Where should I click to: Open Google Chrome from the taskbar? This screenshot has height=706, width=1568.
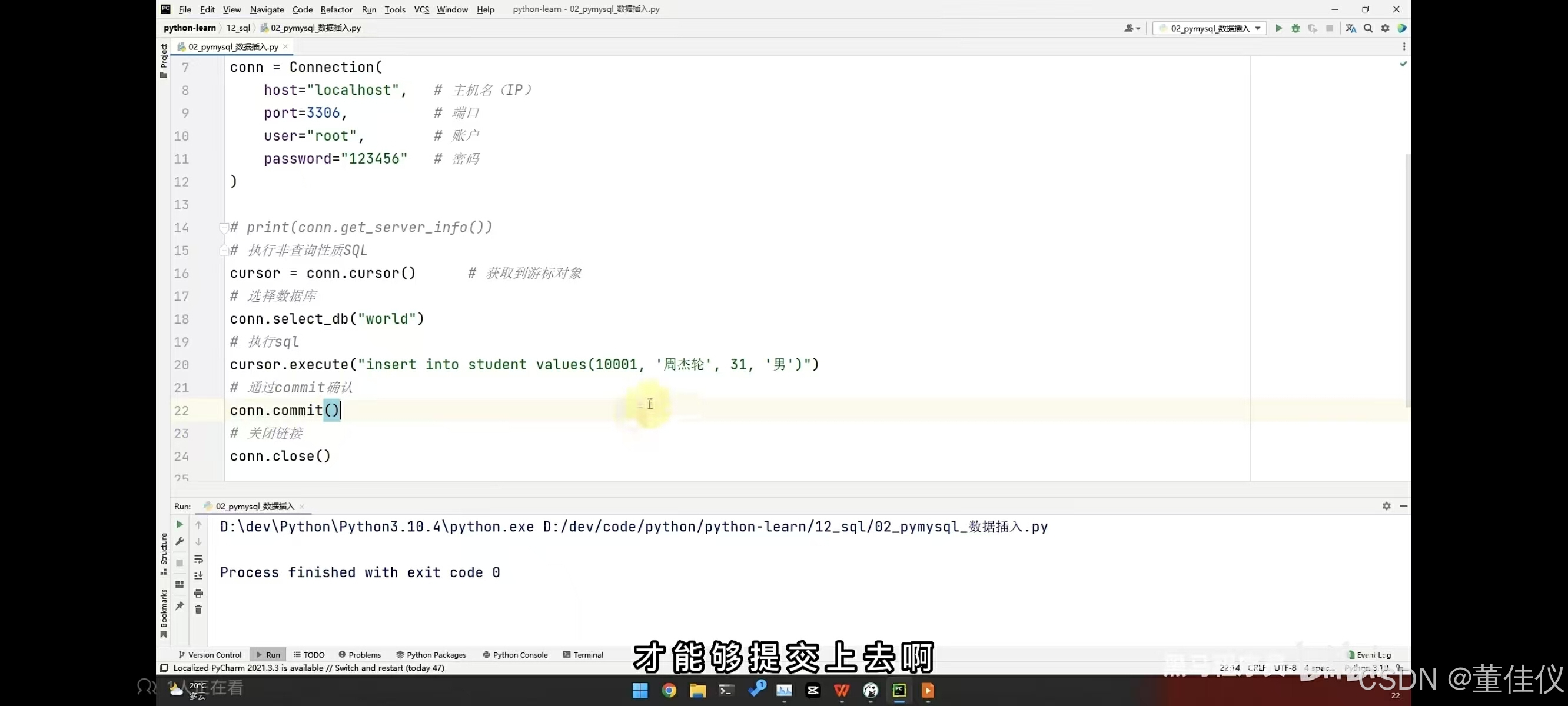coord(669,690)
